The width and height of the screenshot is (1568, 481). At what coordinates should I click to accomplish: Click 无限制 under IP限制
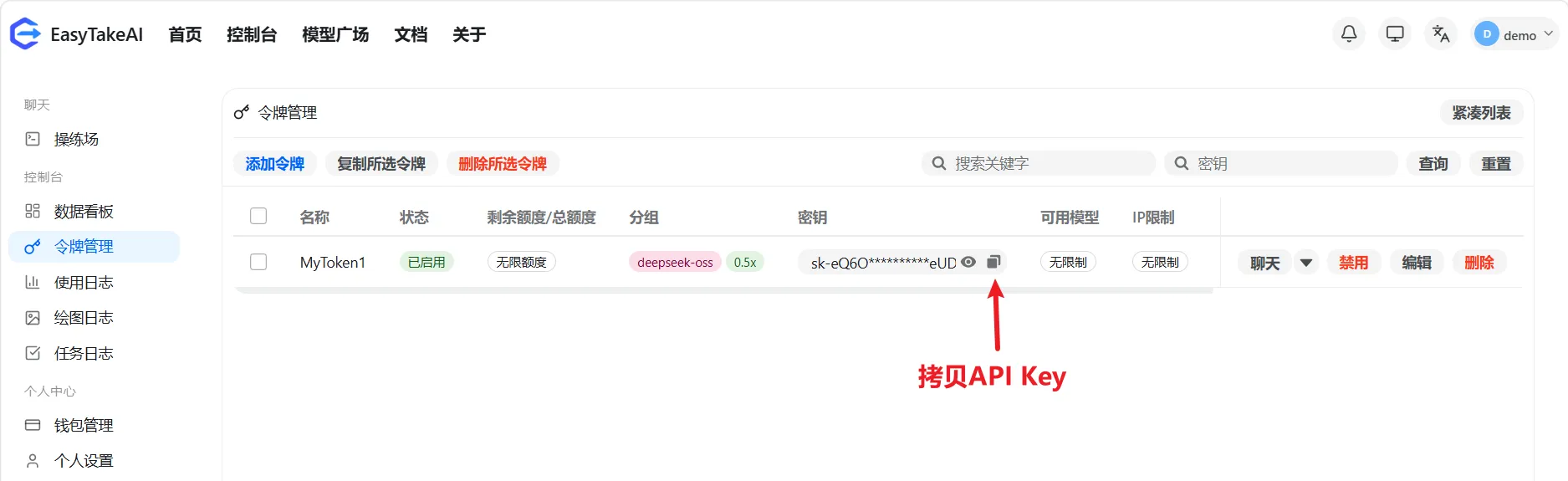click(1160, 262)
